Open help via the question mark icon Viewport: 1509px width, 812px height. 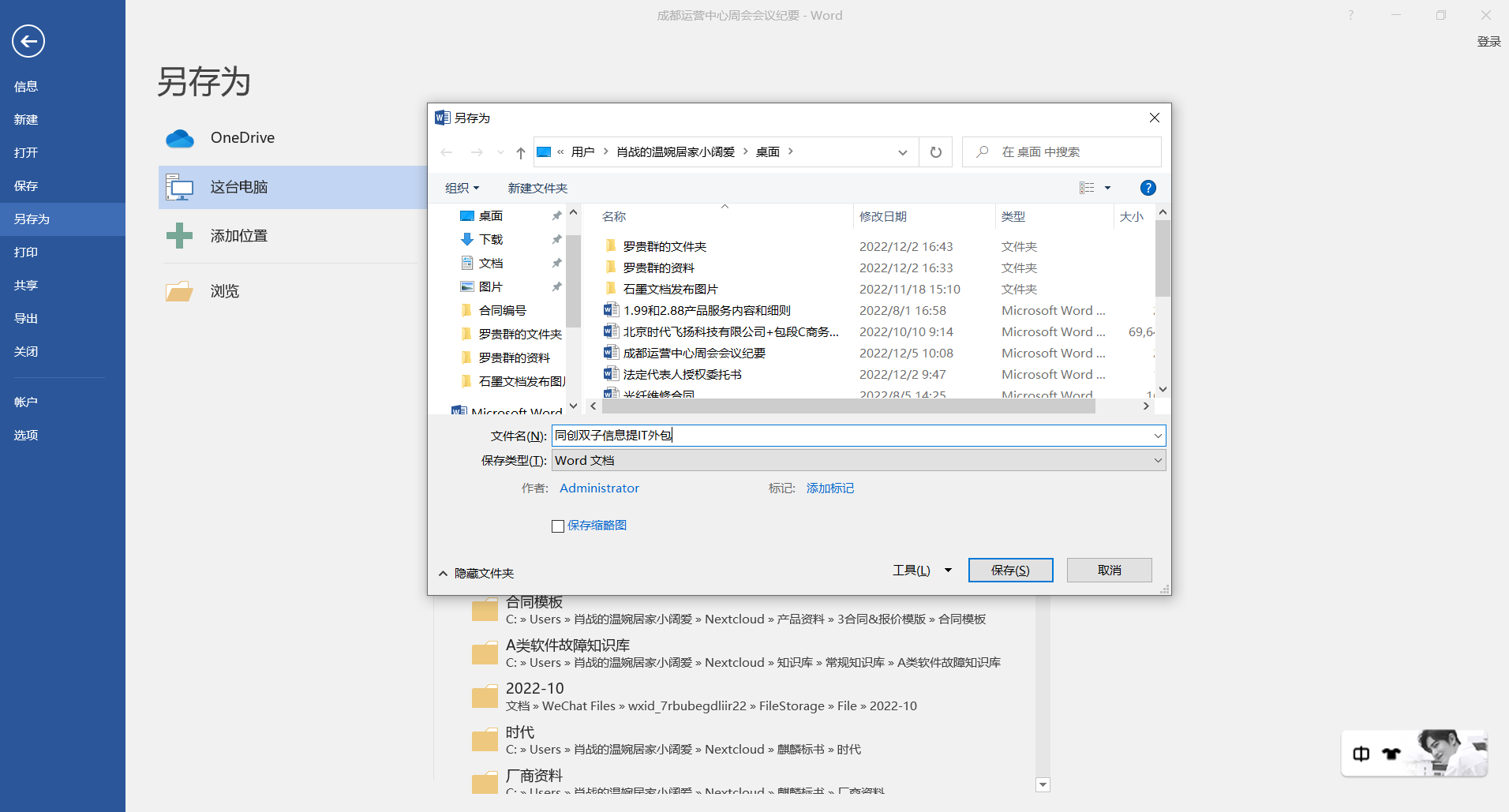(x=1148, y=188)
